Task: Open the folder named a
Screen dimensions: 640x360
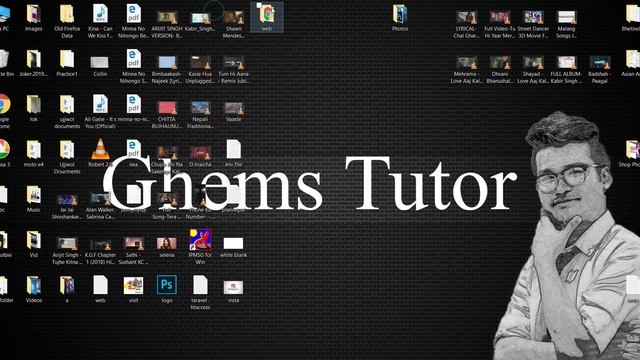Action: point(67,286)
